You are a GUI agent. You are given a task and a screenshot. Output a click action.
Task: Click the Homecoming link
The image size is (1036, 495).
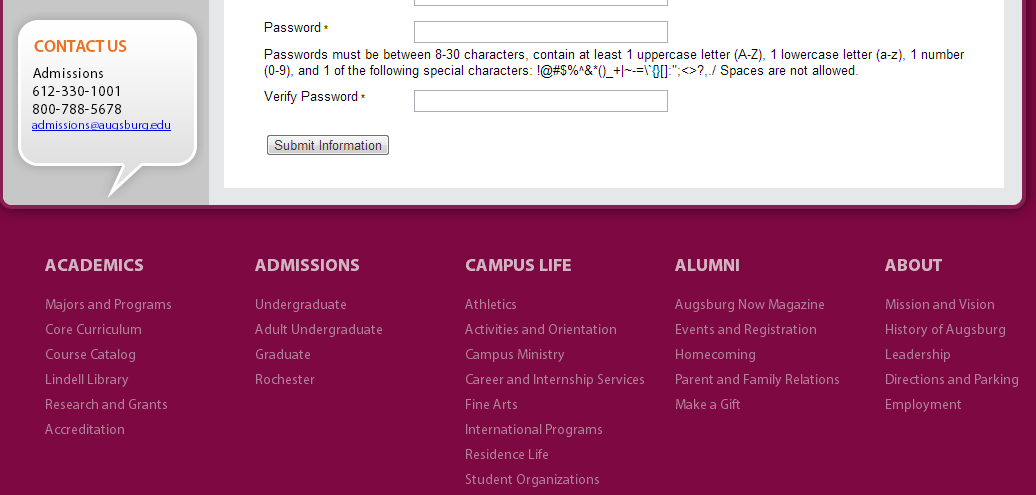[x=715, y=354]
